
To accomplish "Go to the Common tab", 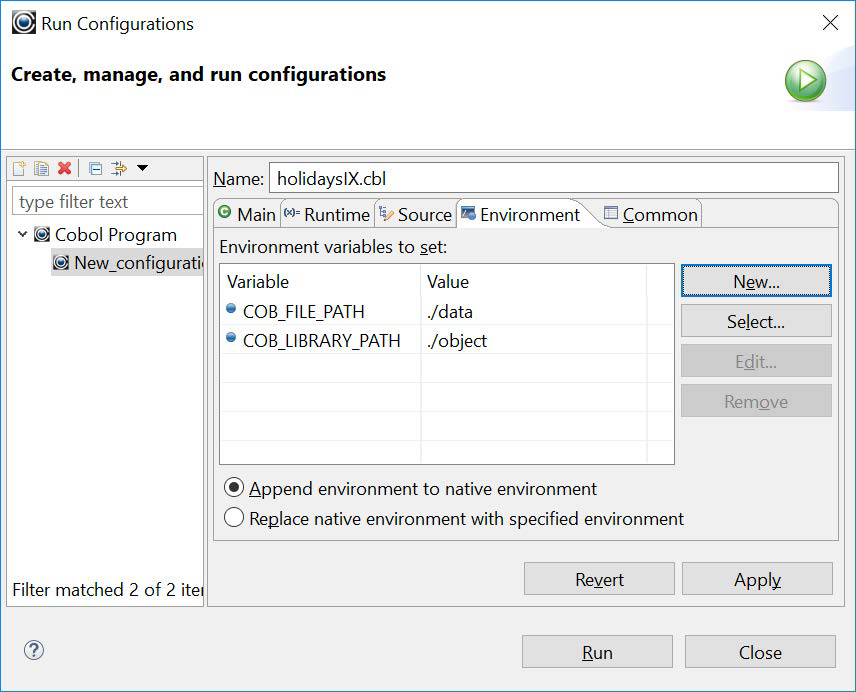I will (650, 214).
